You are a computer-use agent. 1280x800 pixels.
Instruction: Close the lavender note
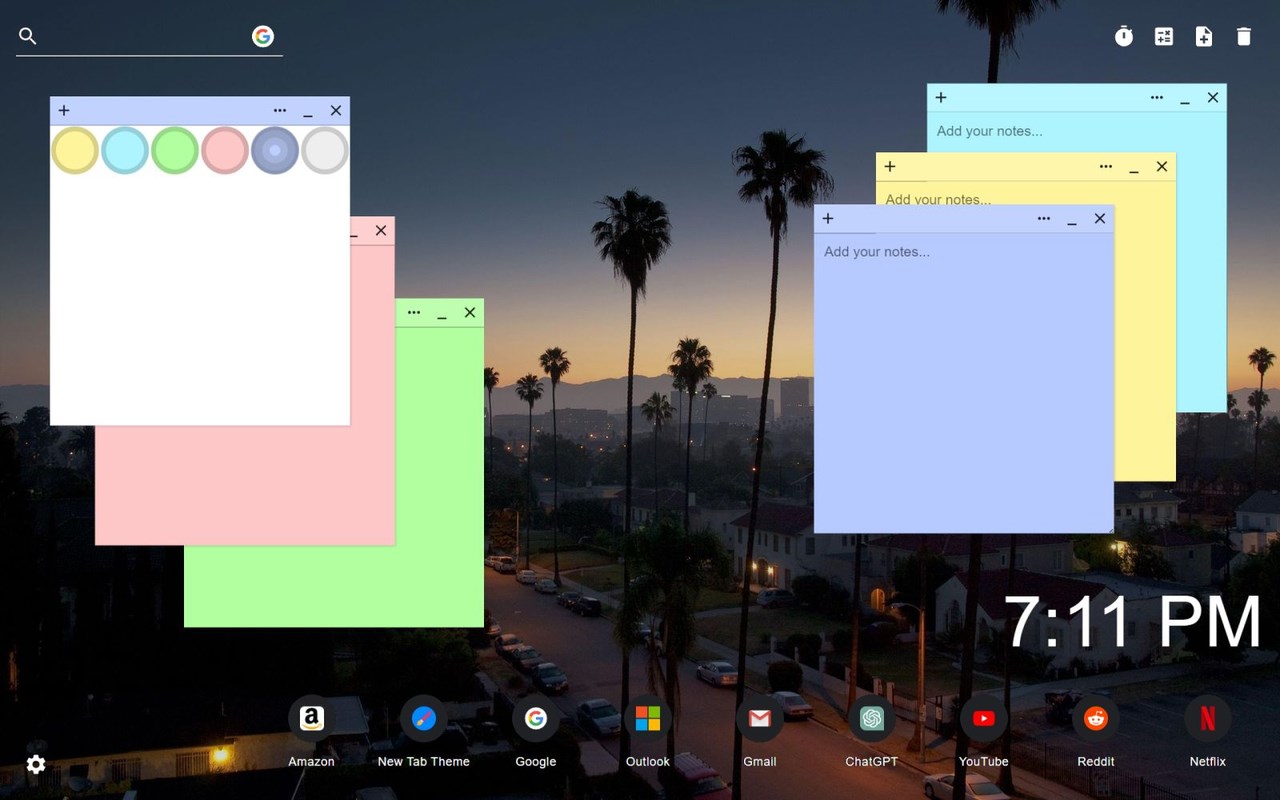coord(1100,219)
